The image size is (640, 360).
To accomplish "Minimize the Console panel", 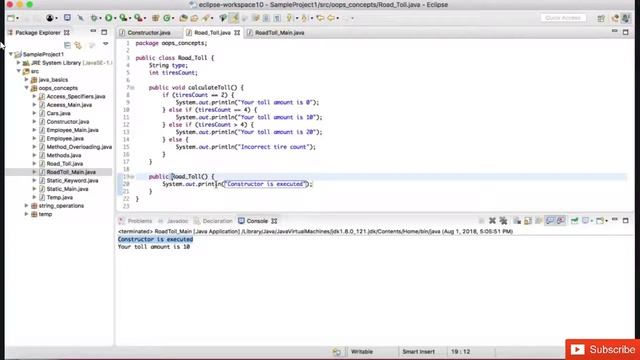I will pyautogui.click(x=615, y=220).
